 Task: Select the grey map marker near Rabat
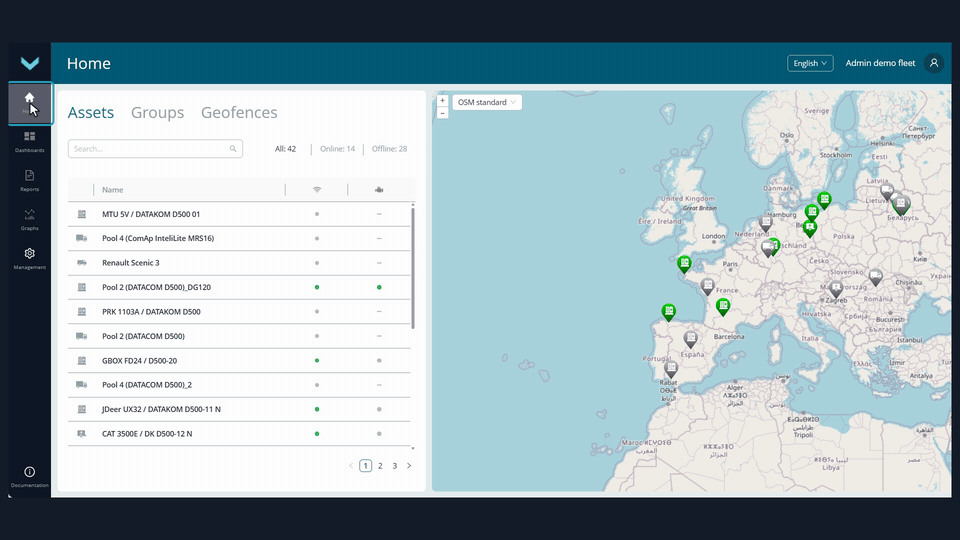pyautogui.click(x=671, y=369)
